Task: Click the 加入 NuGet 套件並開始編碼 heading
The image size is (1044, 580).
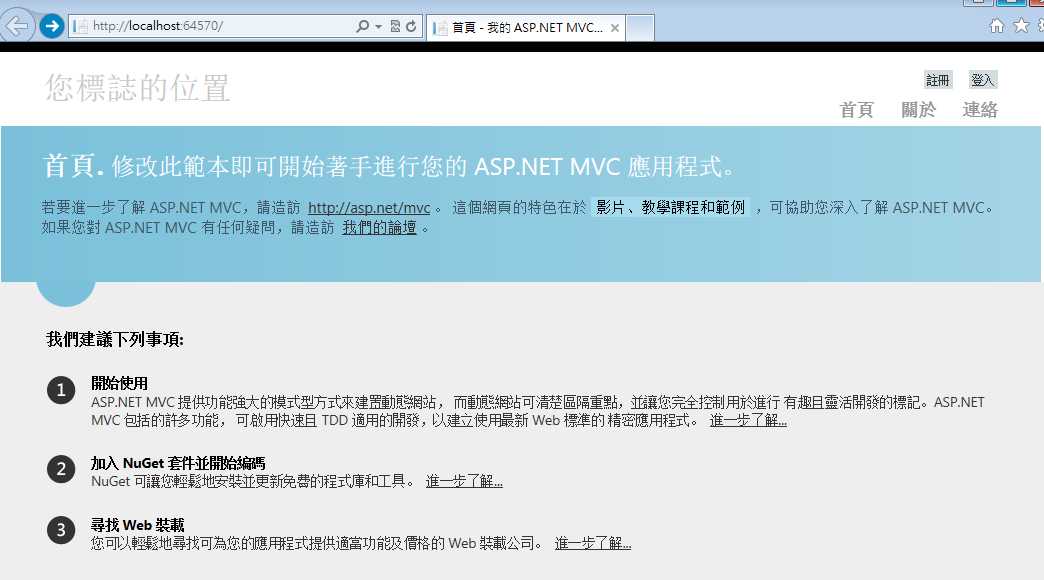Action: pyautogui.click(x=178, y=463)
